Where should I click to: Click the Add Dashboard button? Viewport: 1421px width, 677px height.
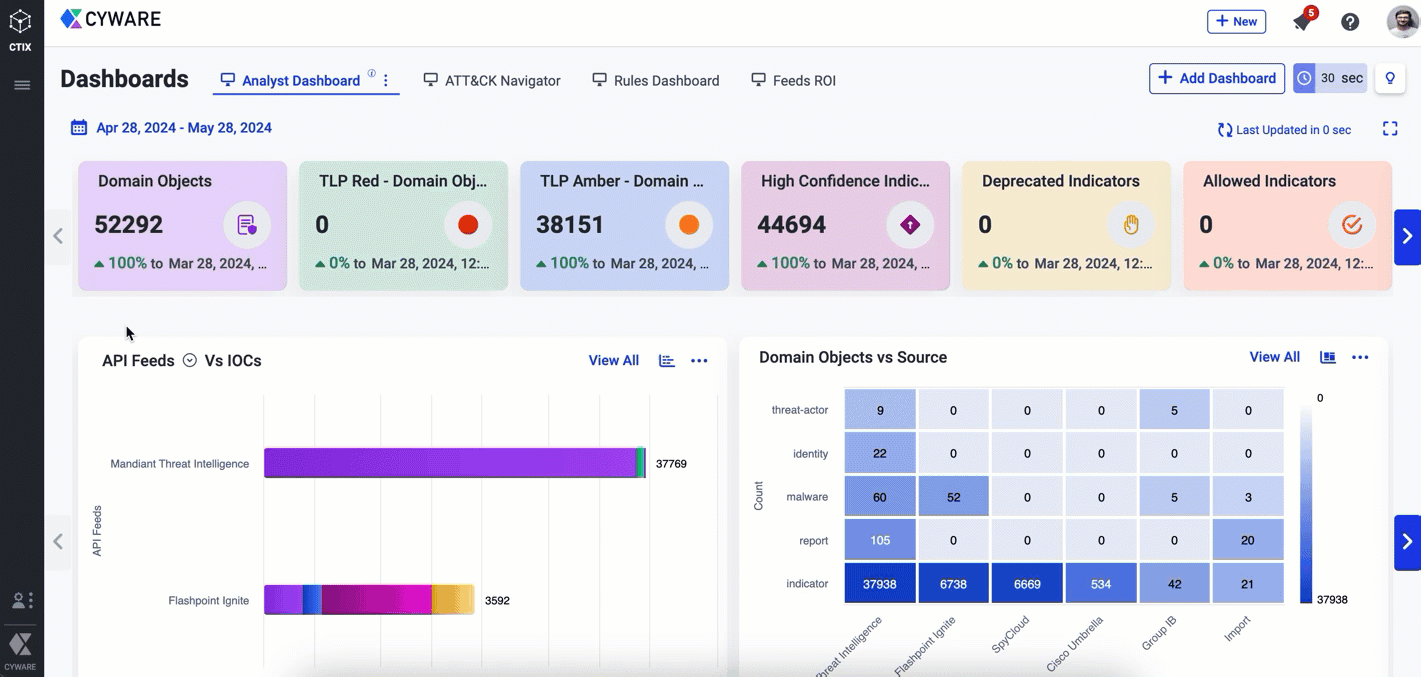[1217, 79]
